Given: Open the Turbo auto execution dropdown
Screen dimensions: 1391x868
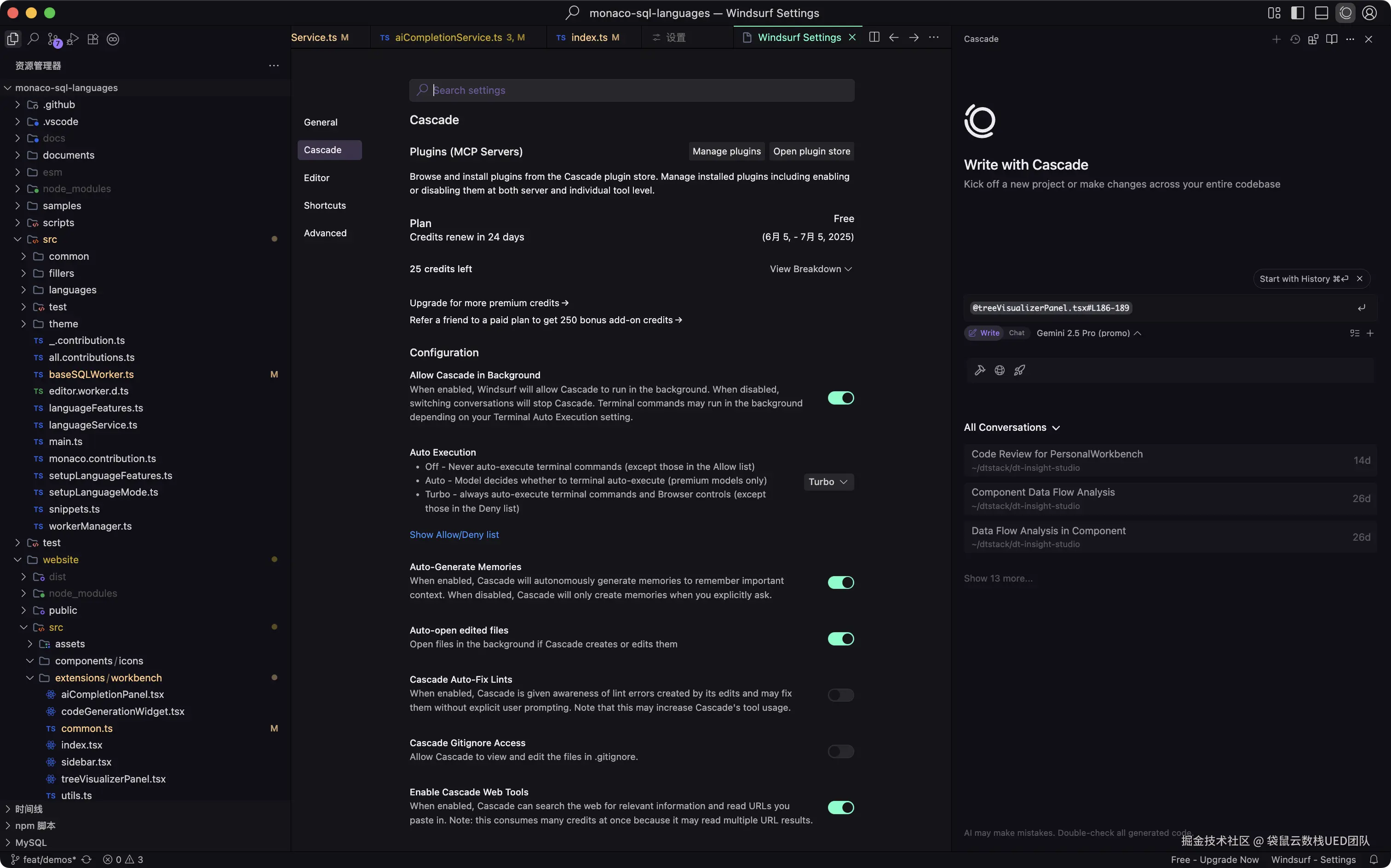Looking at the screenshot, I should click(828, 482).
